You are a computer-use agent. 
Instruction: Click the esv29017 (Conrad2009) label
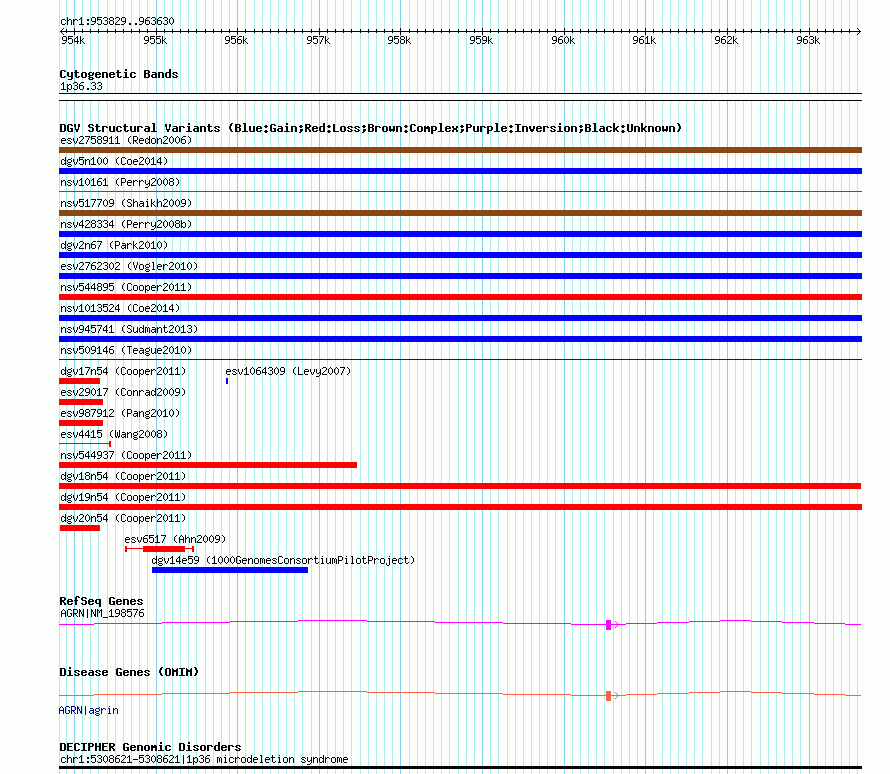pos(123,392)
